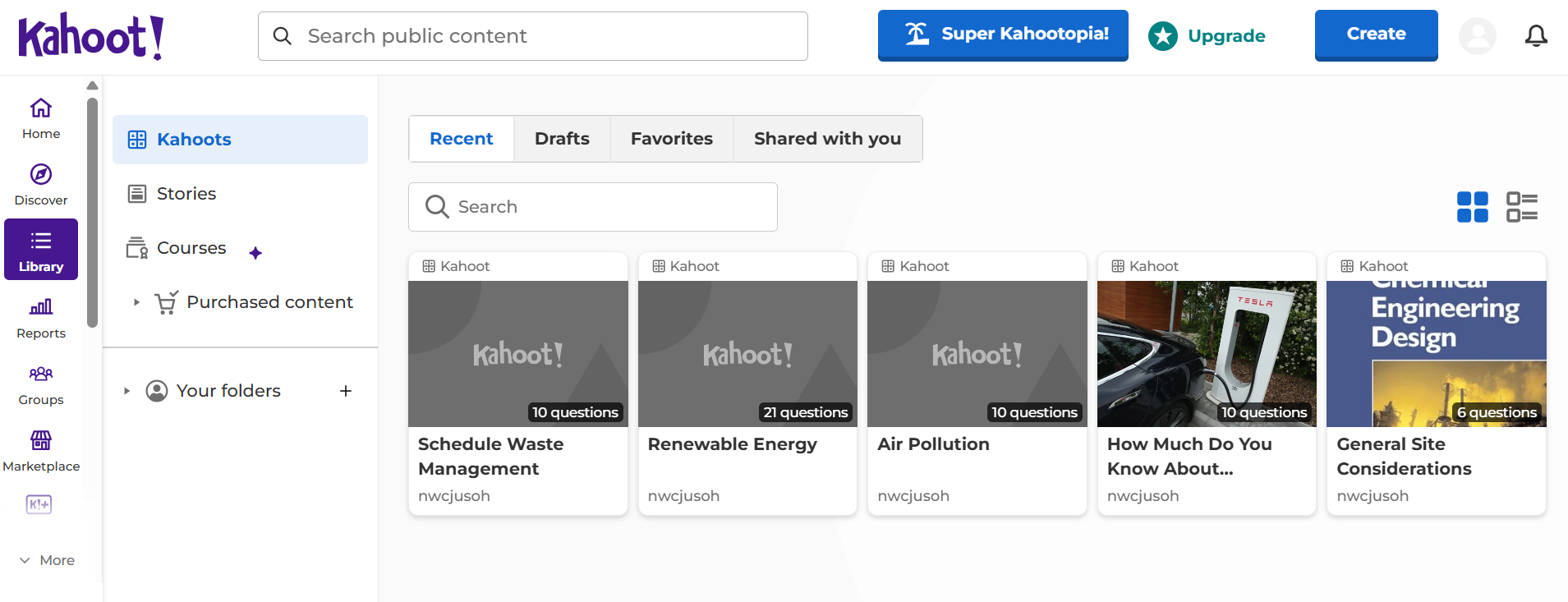This screenshot has width=1568, height=602.
Task: Click the General Site Considerations title
Action: tap(1404, 456)
